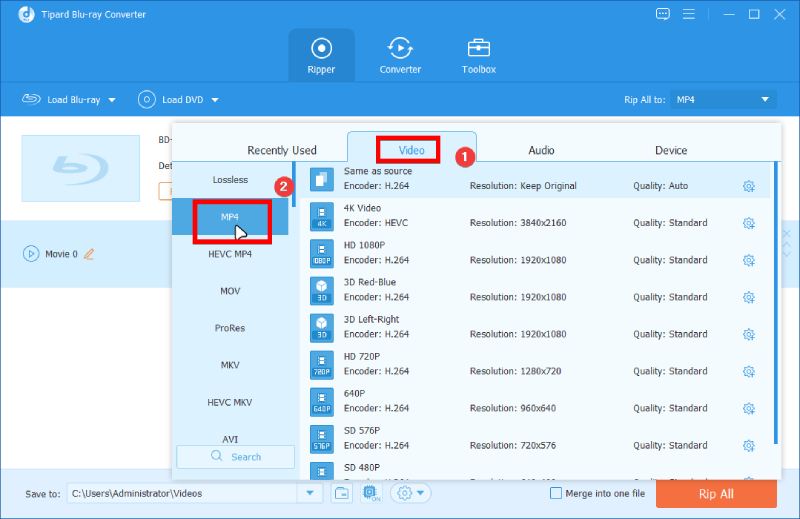This screenshot has width=800, height=519.
Task: Click the Same as source preset icon
Action: click(x=321, y=179)
